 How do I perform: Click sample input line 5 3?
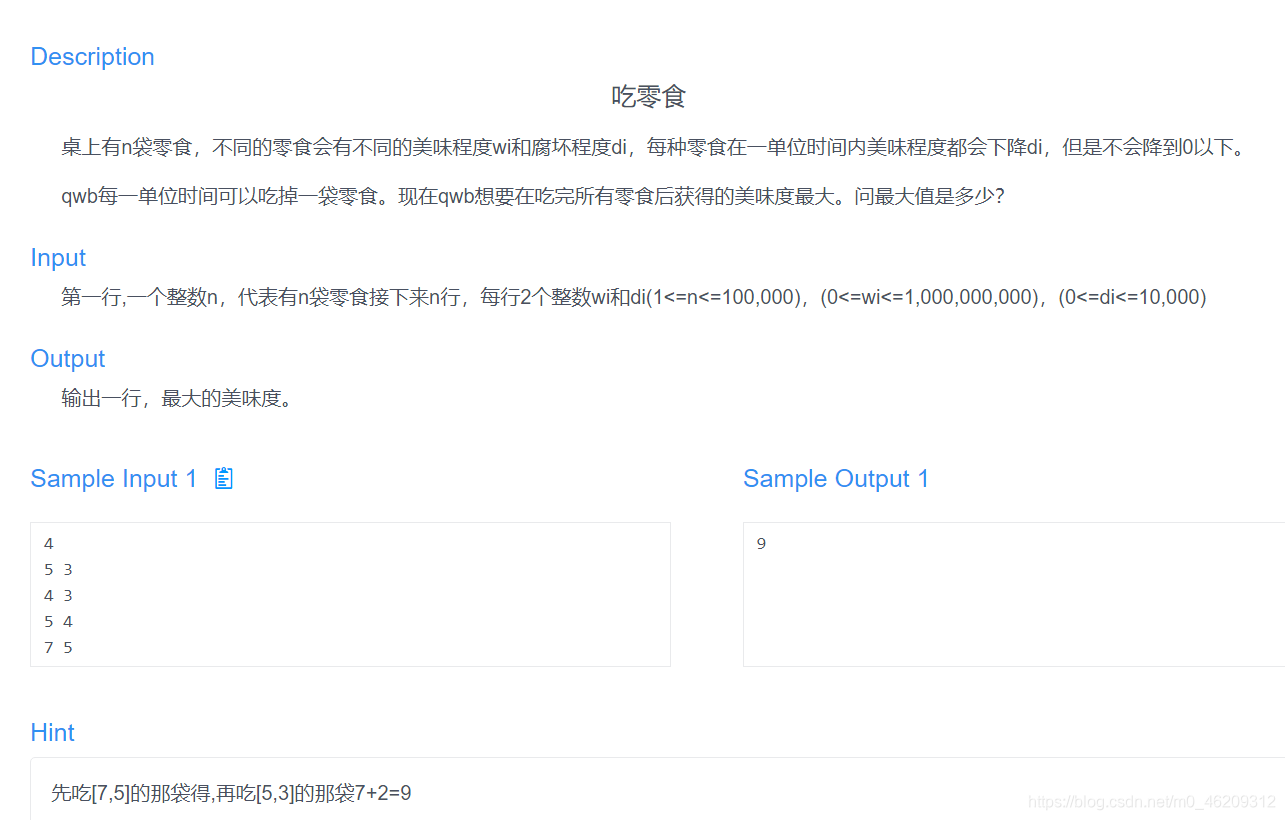pyautogui.click(x=58, y=570)
